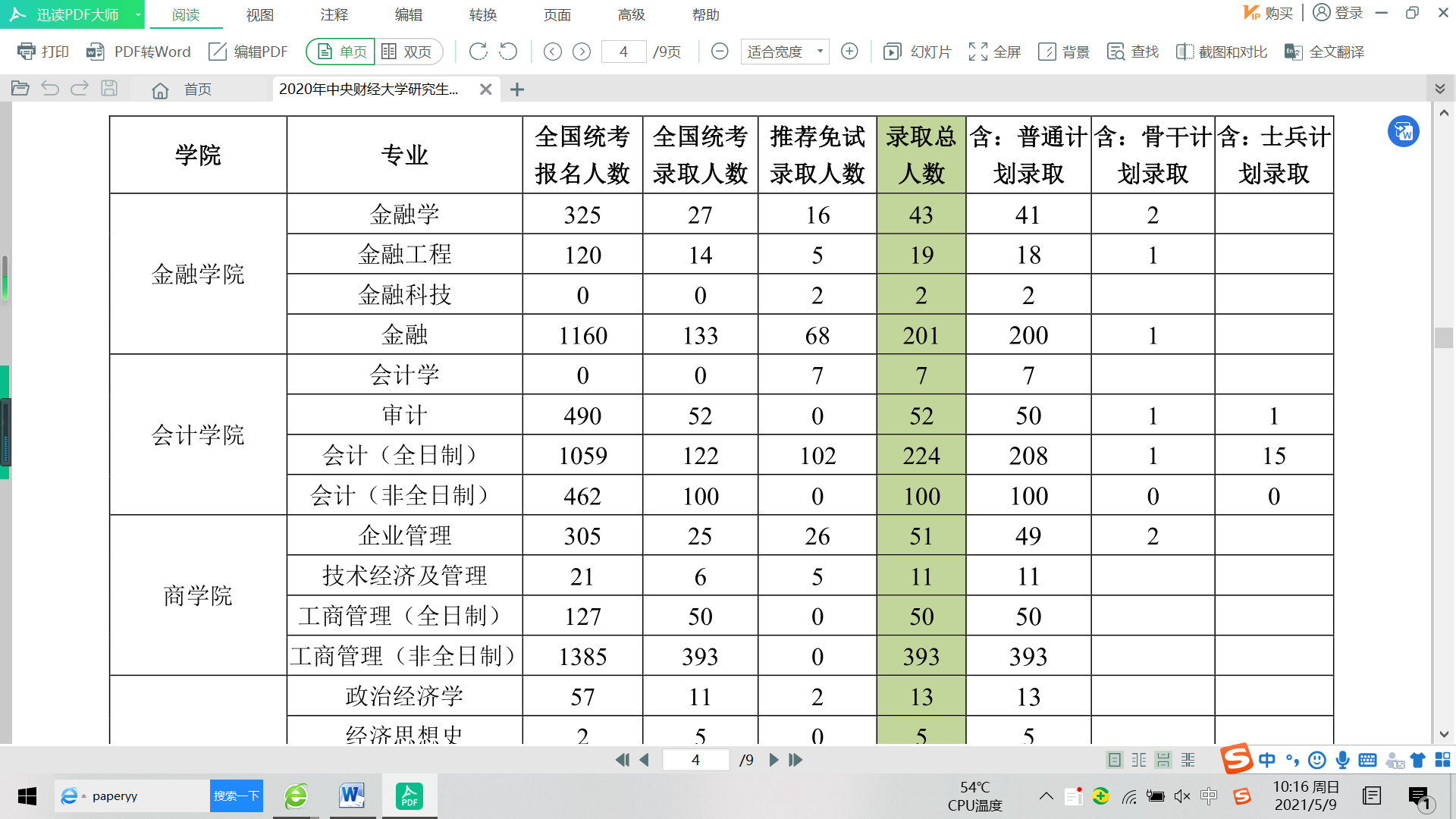Open Word from the taskbar
This screenshot has height=819, width=1456.
(x=353, y=796)
